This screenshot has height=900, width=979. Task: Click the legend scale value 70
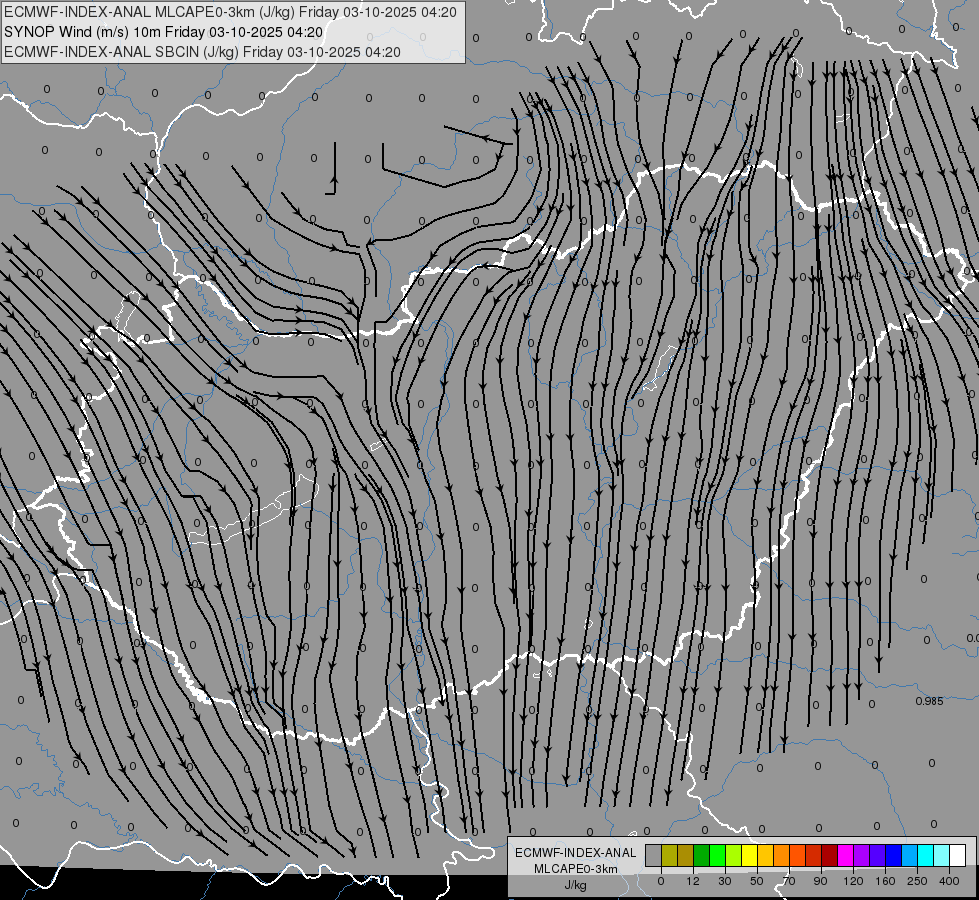(789, 881)
